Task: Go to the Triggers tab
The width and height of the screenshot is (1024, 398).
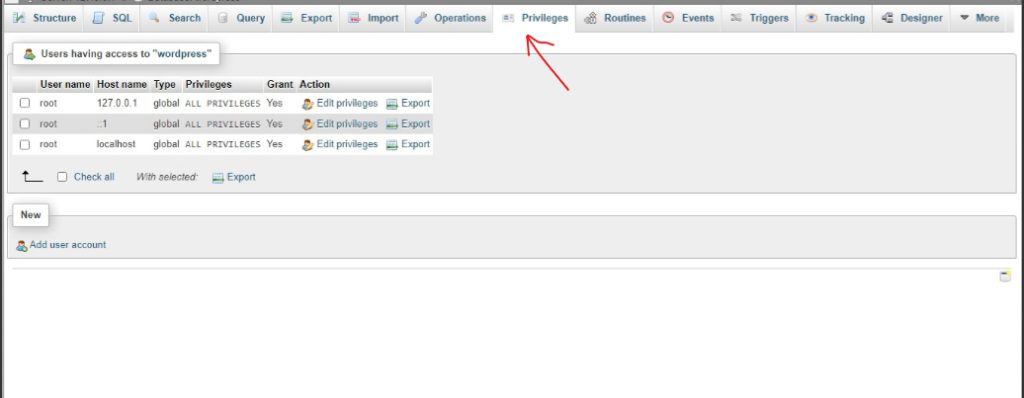Action: coord(759,18)
